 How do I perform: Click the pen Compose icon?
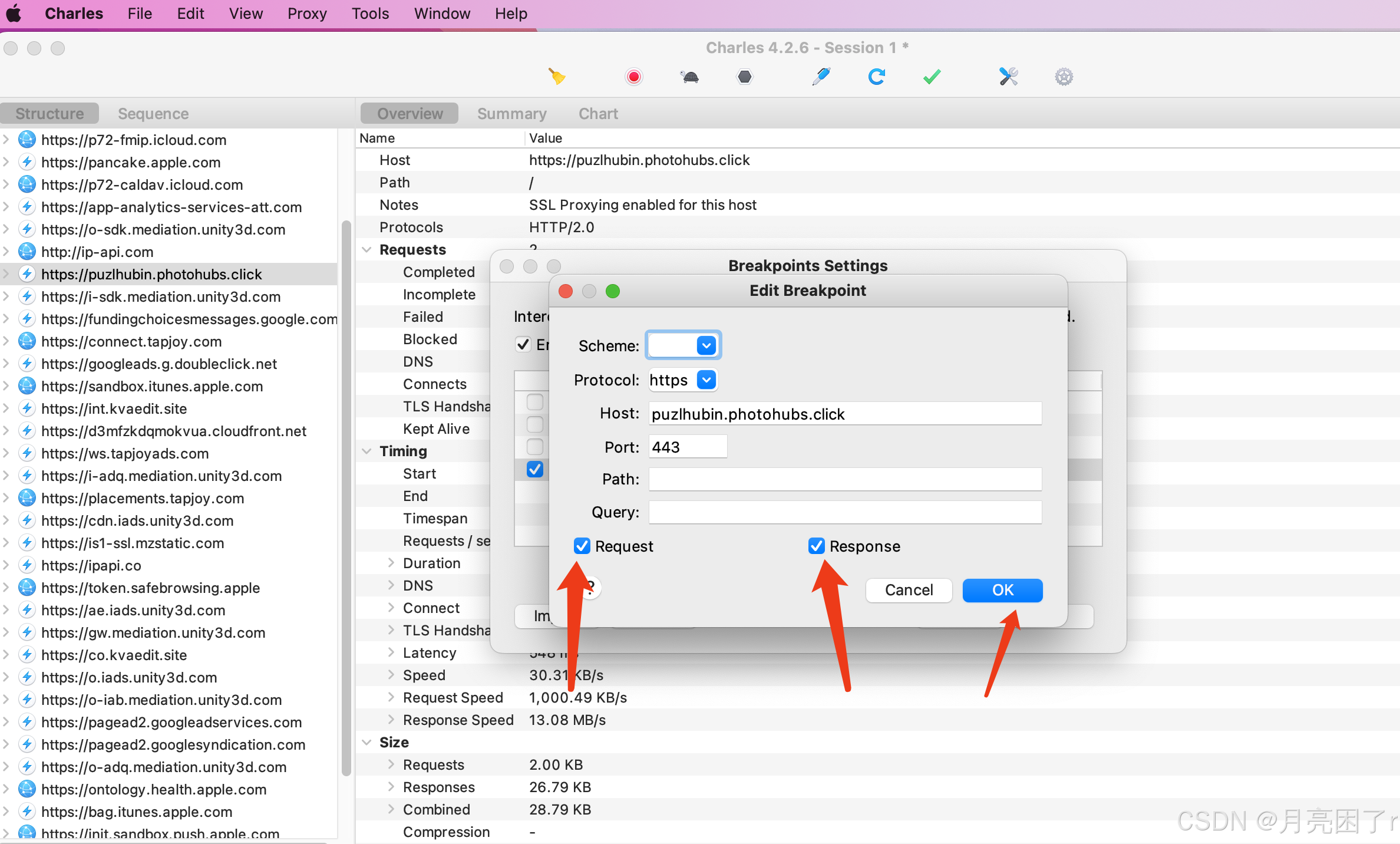click(x=821, y=77)
